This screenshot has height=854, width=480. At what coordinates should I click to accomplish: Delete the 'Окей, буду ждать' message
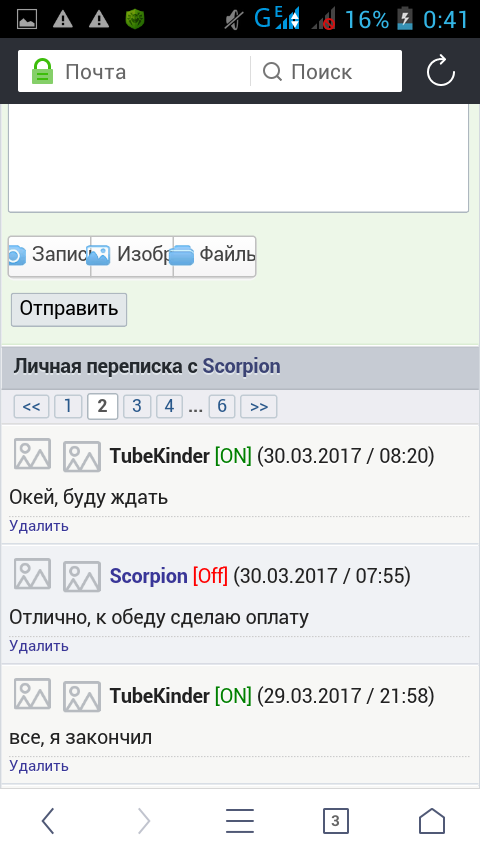(x=39, y=526)
